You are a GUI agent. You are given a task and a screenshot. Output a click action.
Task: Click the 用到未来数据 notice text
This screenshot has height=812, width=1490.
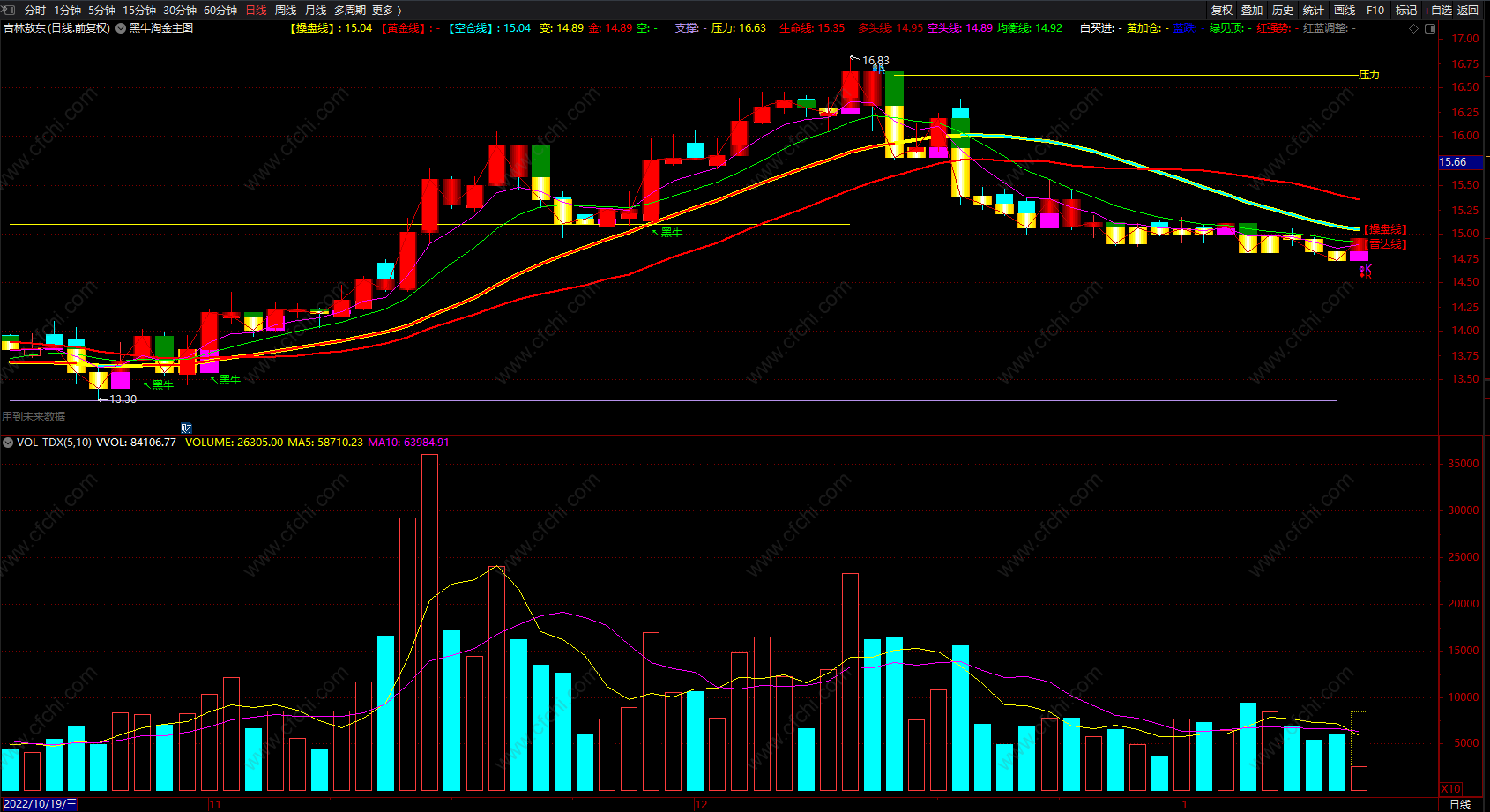(x=34, y=416)
